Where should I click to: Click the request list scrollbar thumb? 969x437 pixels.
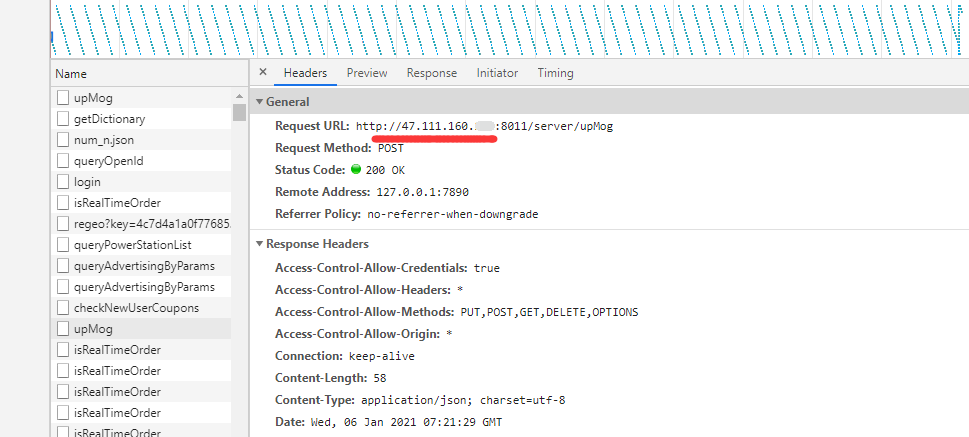click(239, 112)
